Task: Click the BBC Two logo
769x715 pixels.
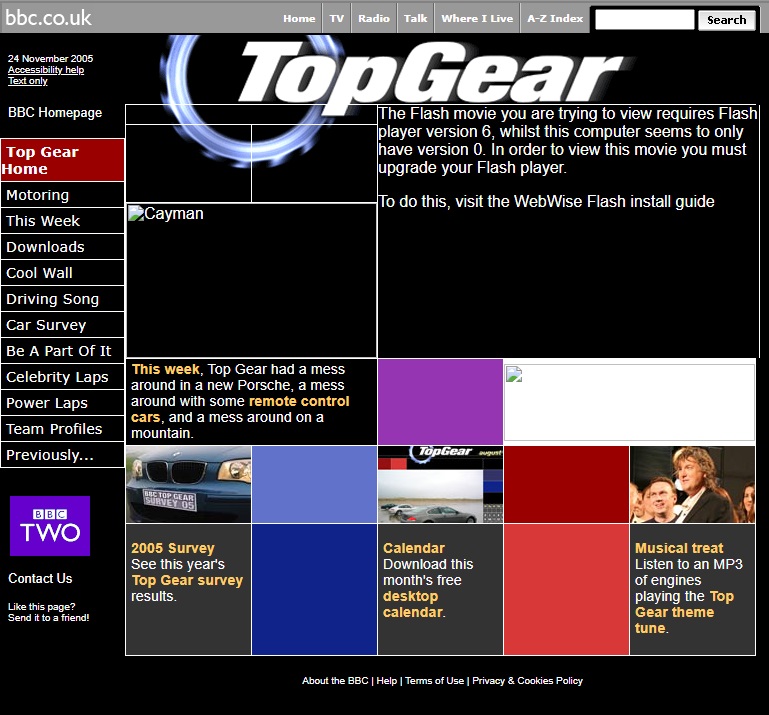Action: [x=50, y=526]
